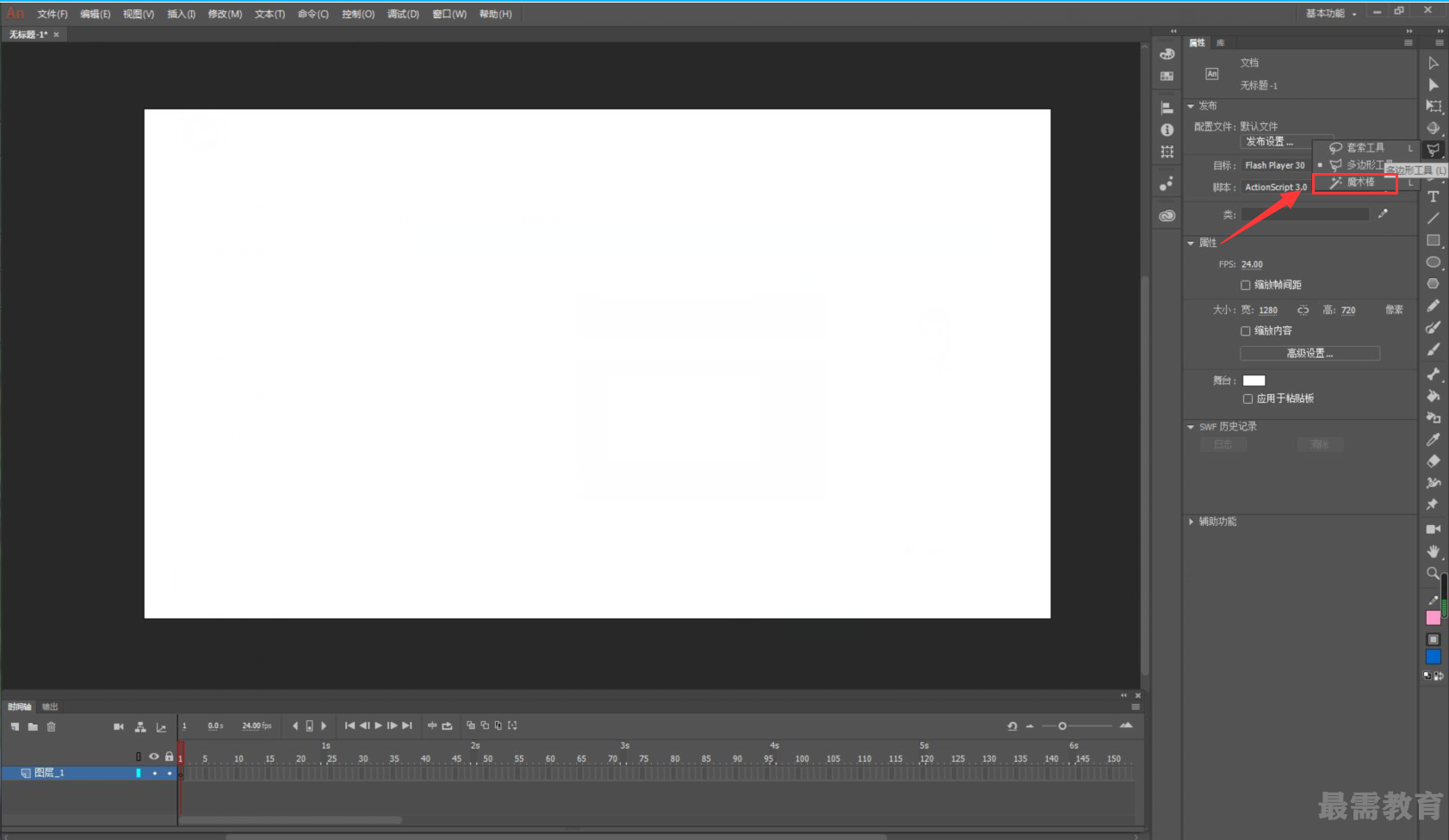Select the Oval tool
Viewport: 1449px width, 840px height.
[x=1434, y=262]
